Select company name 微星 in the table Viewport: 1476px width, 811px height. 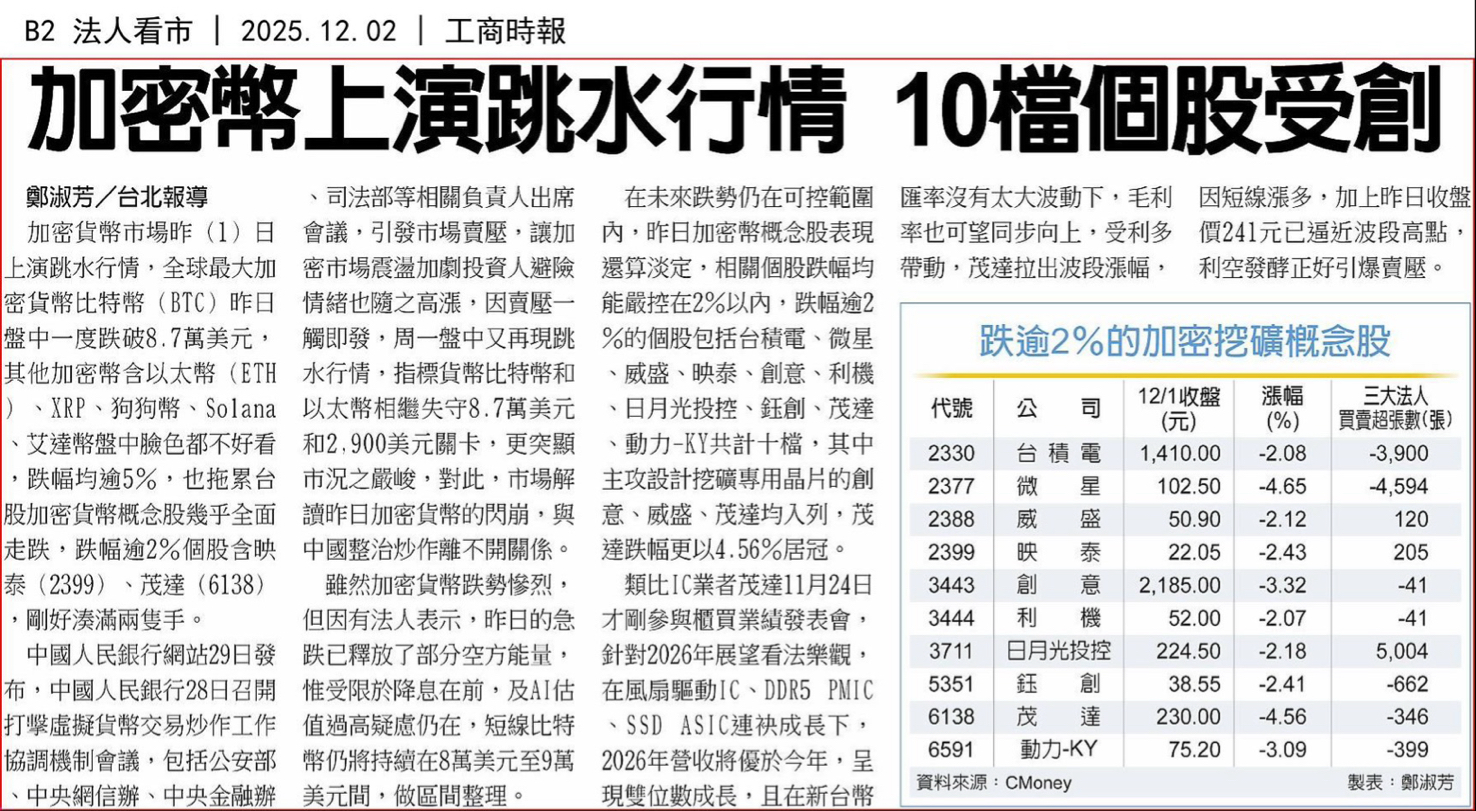(x=1059, y=488)
